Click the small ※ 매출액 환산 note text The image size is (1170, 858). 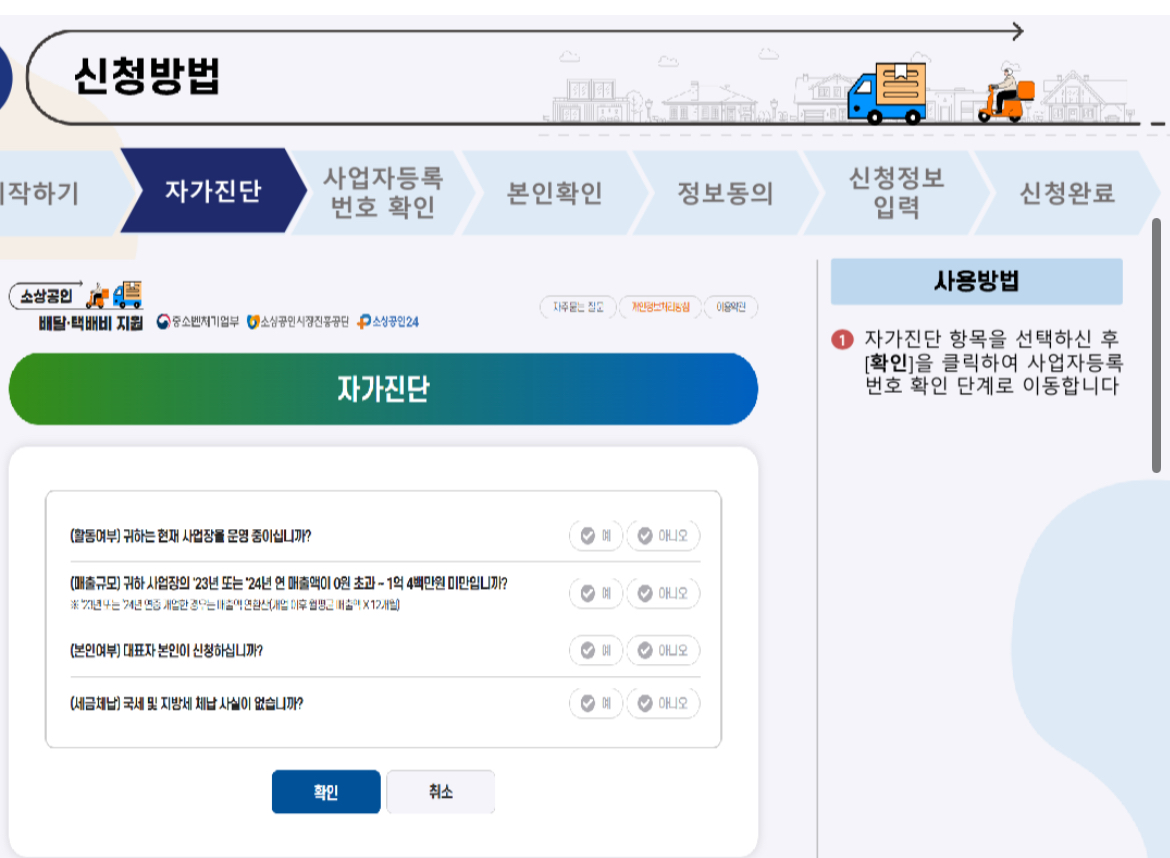(234, 604)
